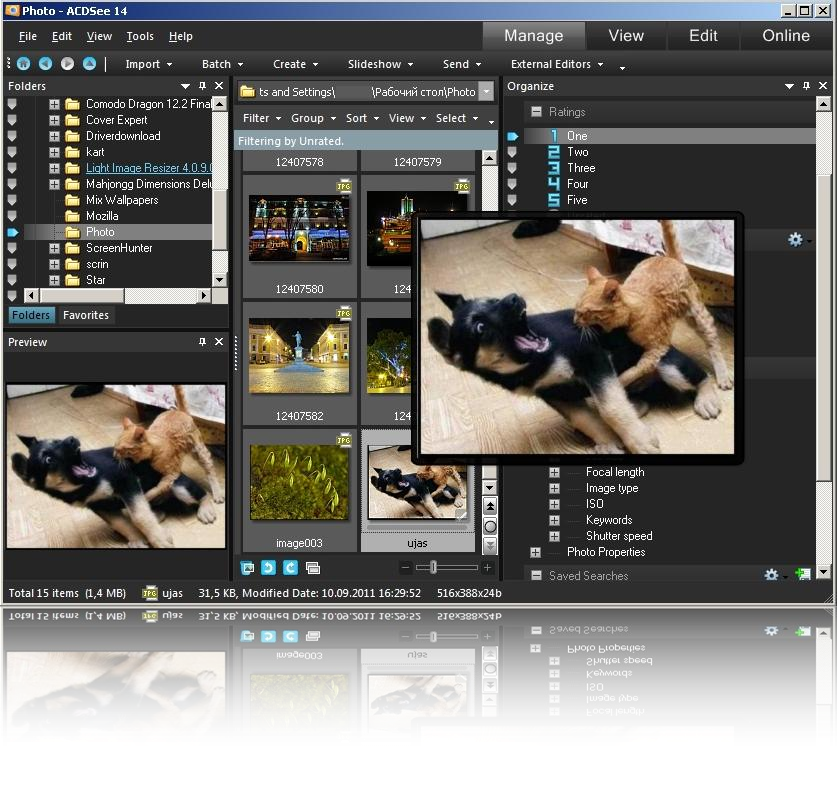Click the Forward navigation arrow
This screenshot has width=837, height=796.
[67, 64]
